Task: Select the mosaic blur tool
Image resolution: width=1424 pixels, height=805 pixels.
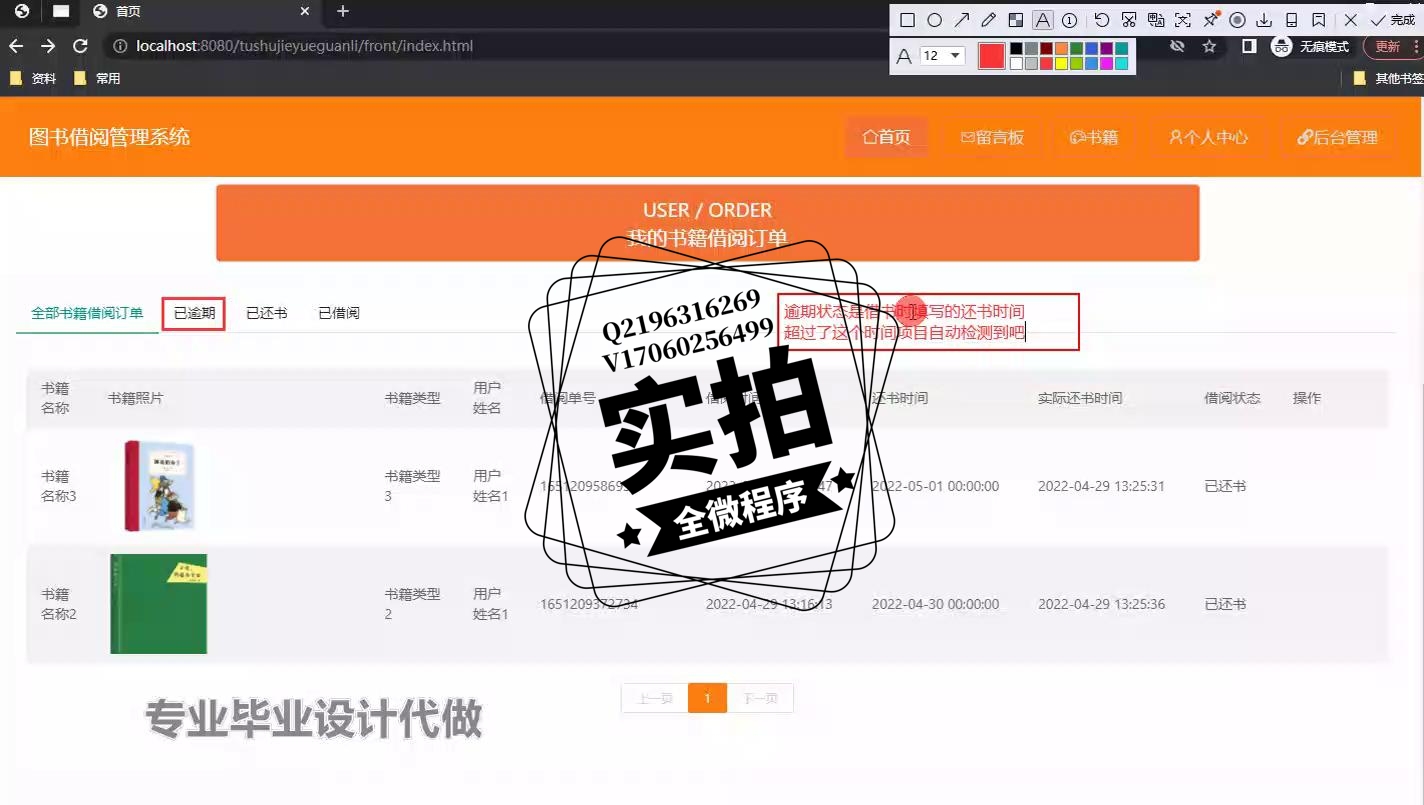Action: pos(1016,20)
